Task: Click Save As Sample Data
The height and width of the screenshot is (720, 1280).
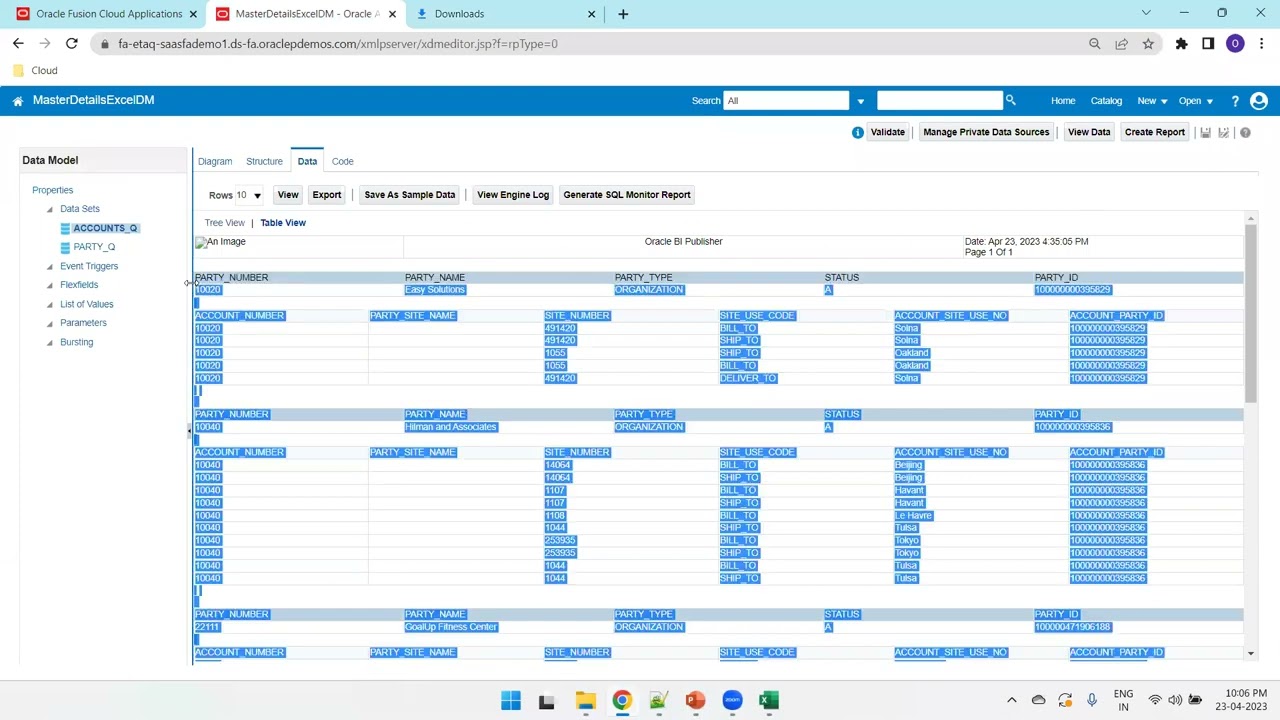Action: [410, 195]
